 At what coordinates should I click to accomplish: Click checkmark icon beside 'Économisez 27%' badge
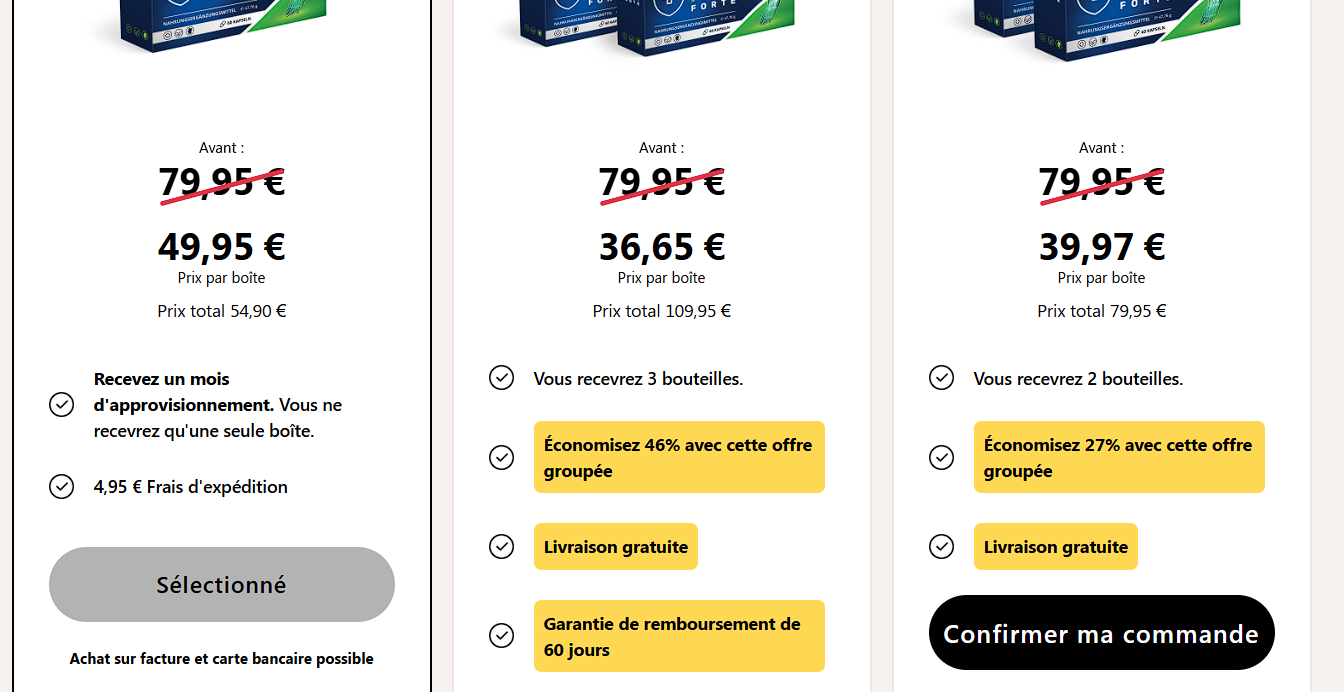(941, 457)
